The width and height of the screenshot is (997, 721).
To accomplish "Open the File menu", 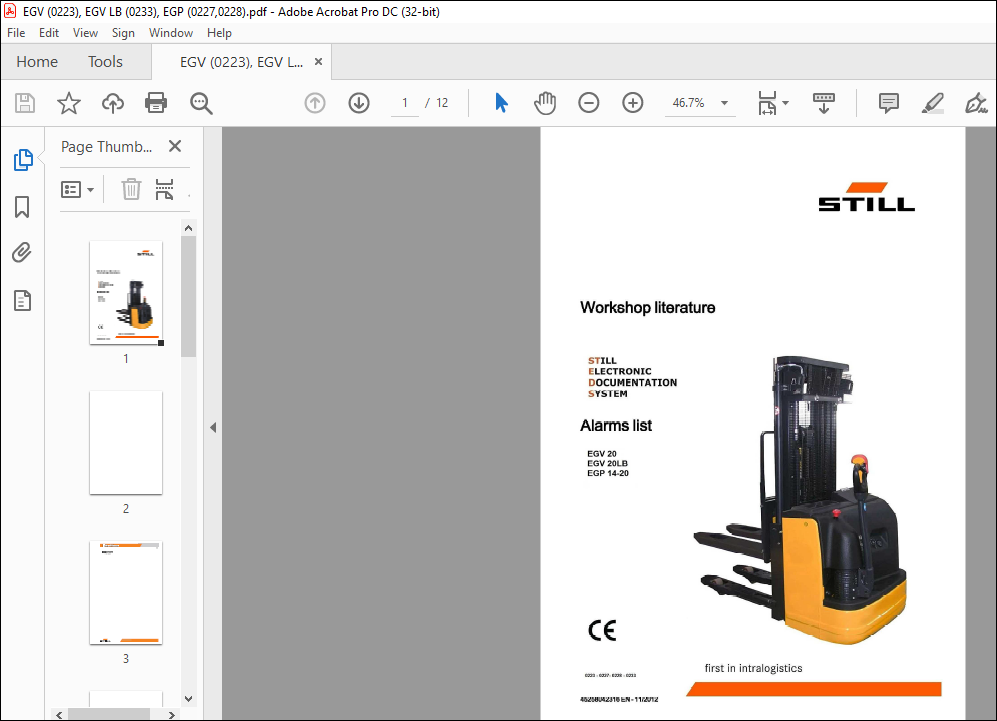I will point(16,33).
